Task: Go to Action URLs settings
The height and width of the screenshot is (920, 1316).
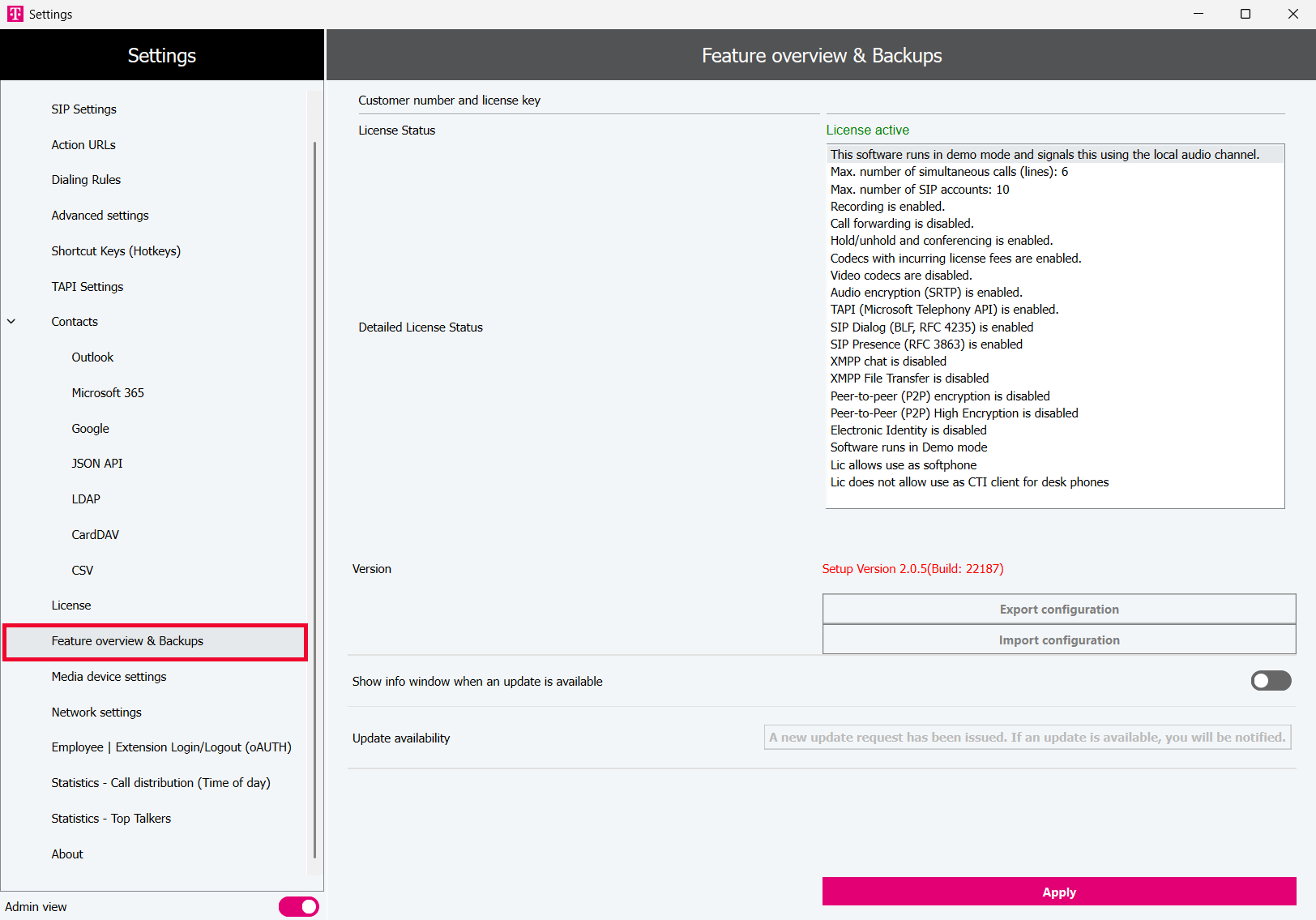Action: pyautogui.click(x=83, y=145)
